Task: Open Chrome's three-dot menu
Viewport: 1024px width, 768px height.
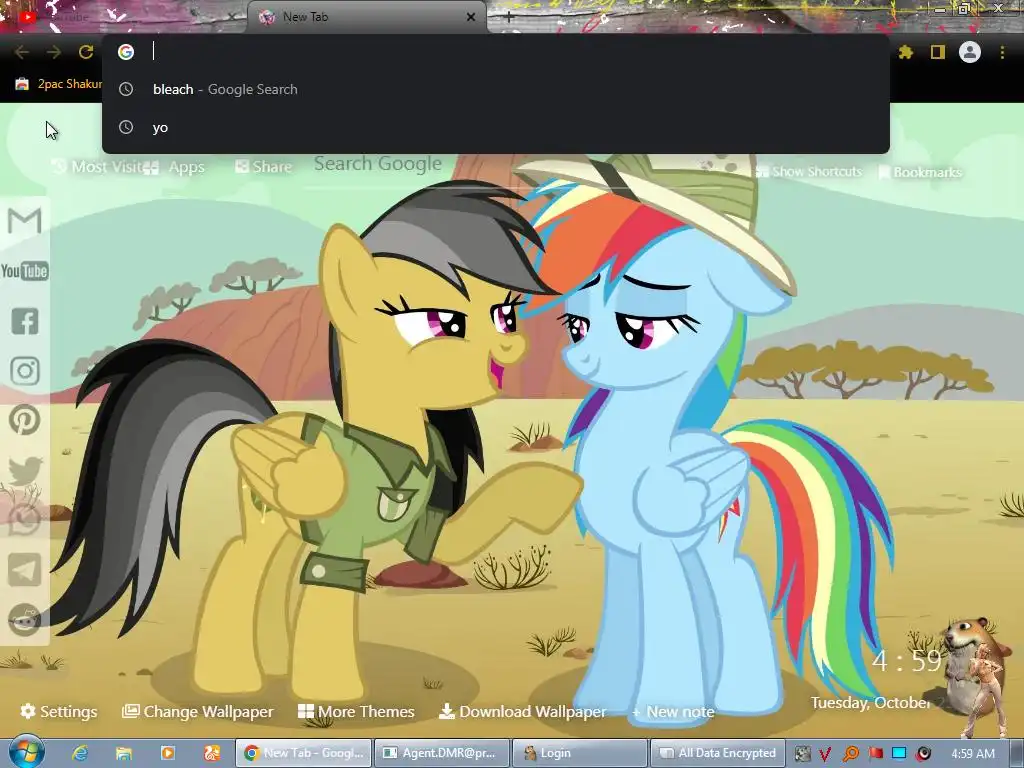Action: click(x=1002, y=52)
